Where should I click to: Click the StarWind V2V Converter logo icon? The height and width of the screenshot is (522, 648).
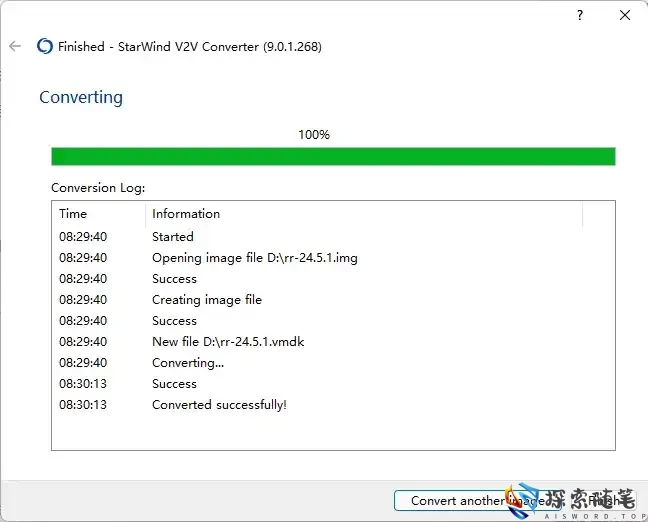[x=44, y=46]
